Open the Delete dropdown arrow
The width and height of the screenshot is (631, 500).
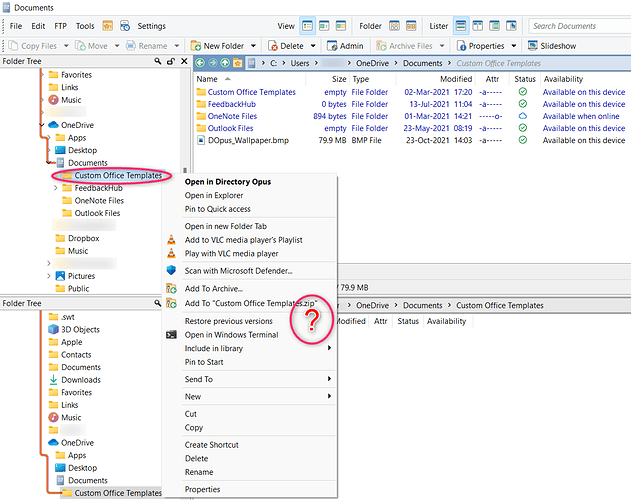(313, 46)
